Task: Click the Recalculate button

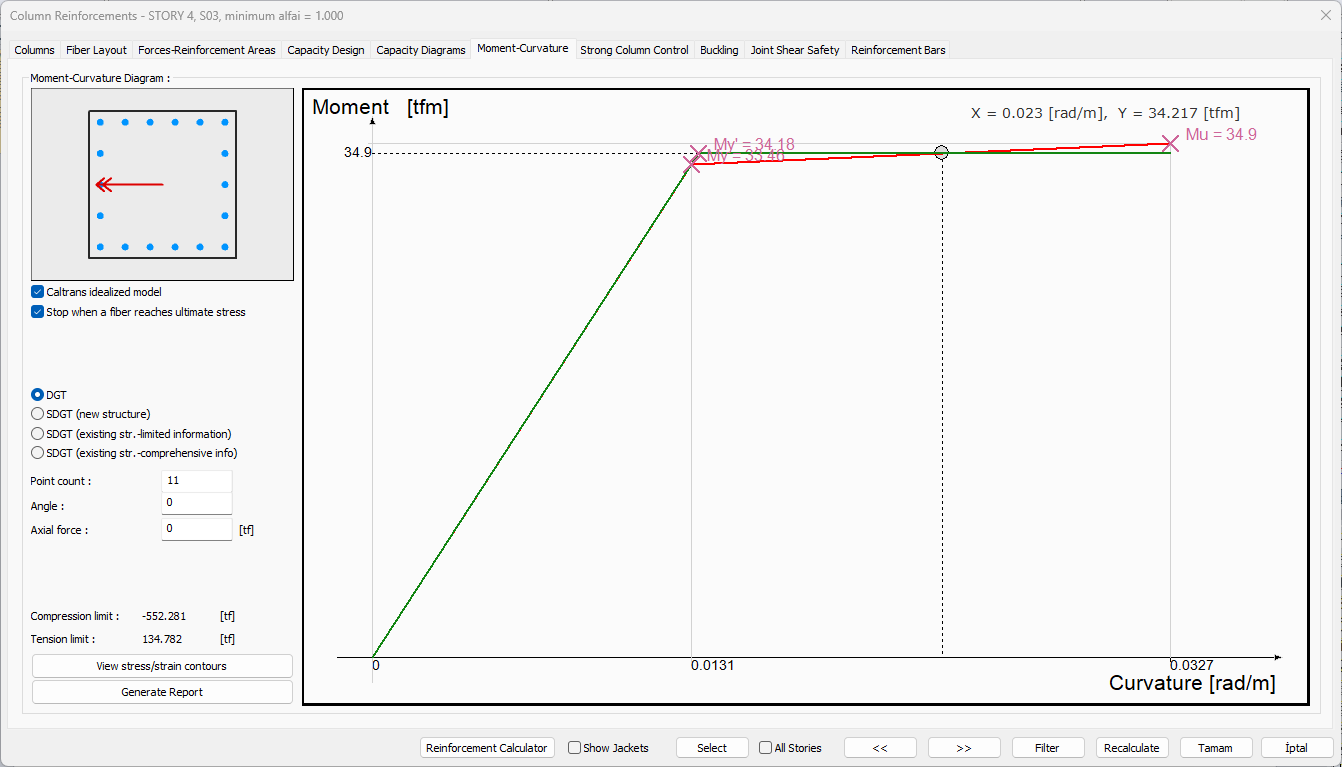Action: [1131, 748]
